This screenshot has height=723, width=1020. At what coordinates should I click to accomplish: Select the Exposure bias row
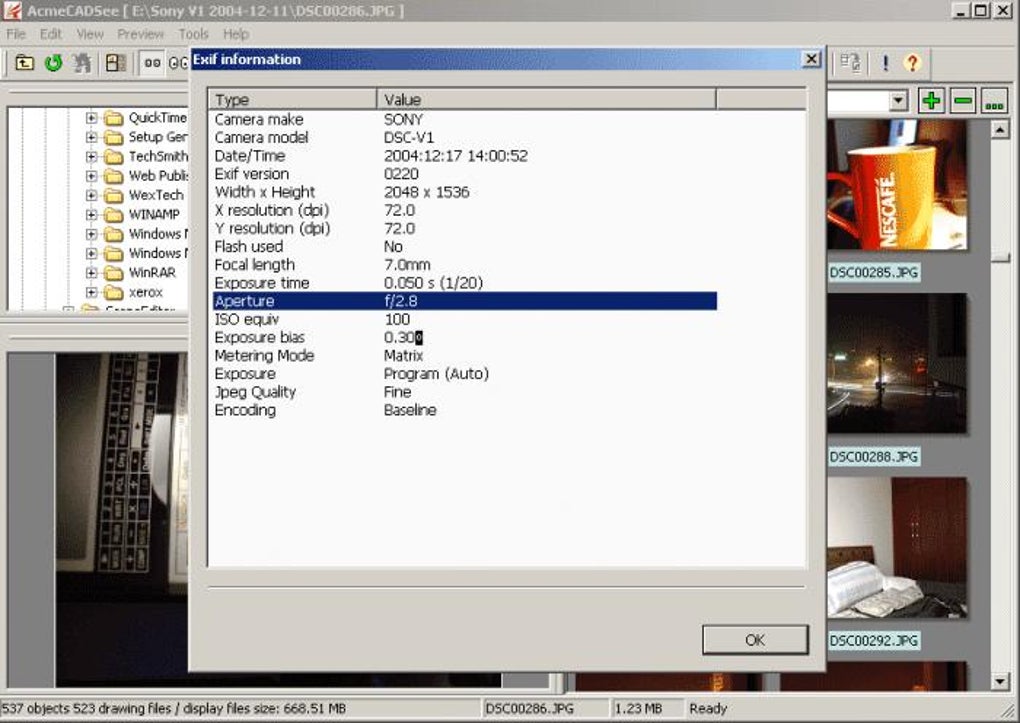coord(465,337)
